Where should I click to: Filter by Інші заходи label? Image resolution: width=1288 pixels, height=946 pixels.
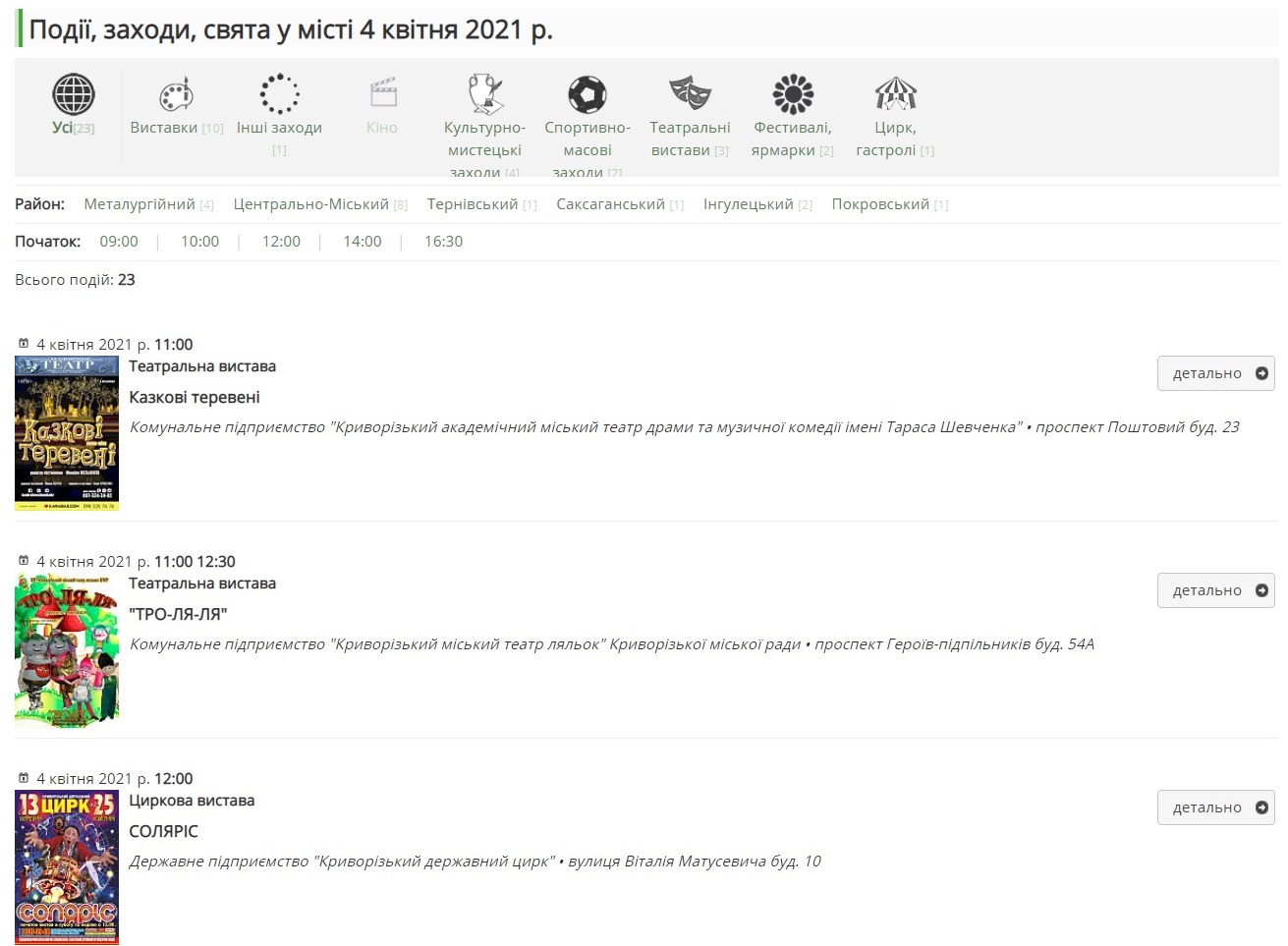pyautogui.click(x=279, y=139)
